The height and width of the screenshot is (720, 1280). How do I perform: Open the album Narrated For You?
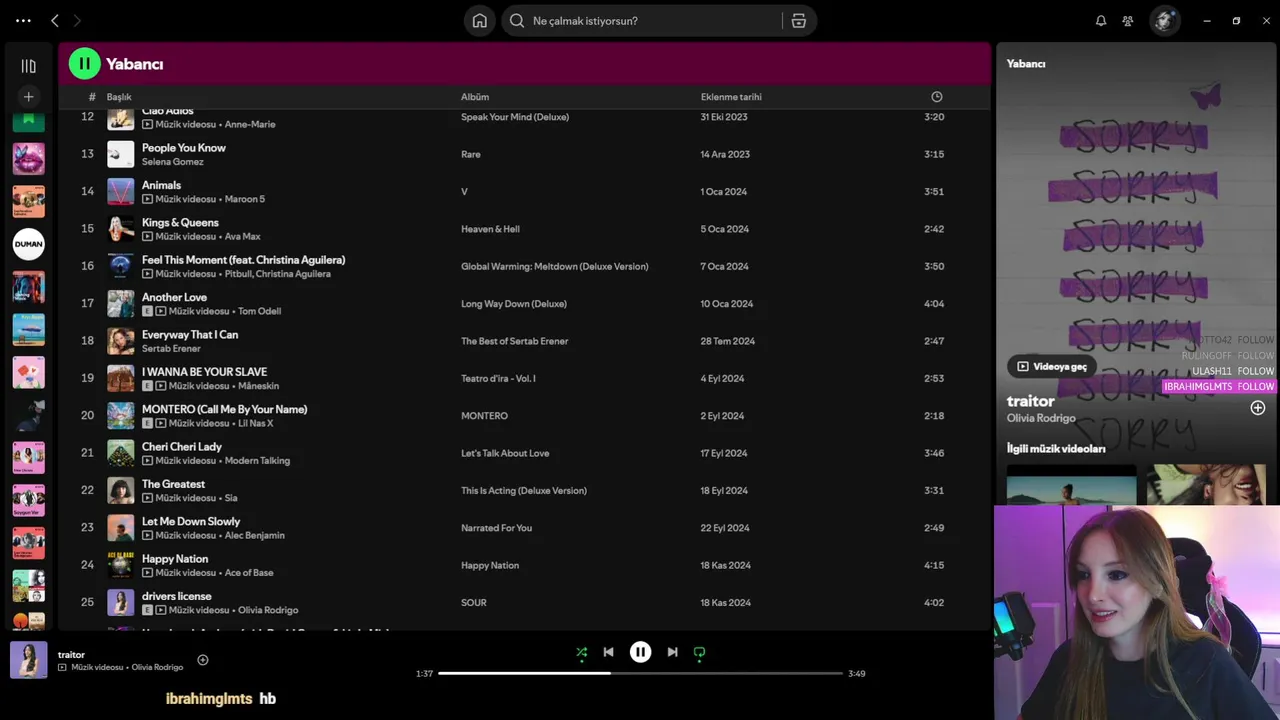[x=496, y=528]
